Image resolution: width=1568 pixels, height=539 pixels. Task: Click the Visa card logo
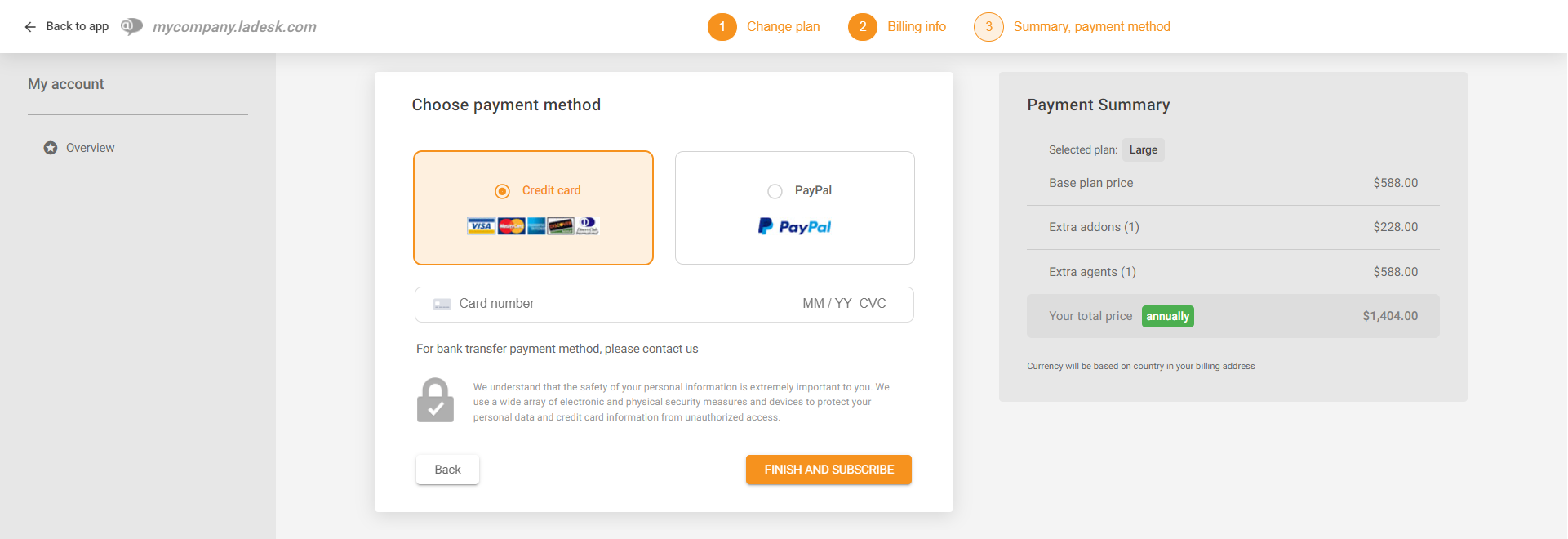(x=481, y=226)
